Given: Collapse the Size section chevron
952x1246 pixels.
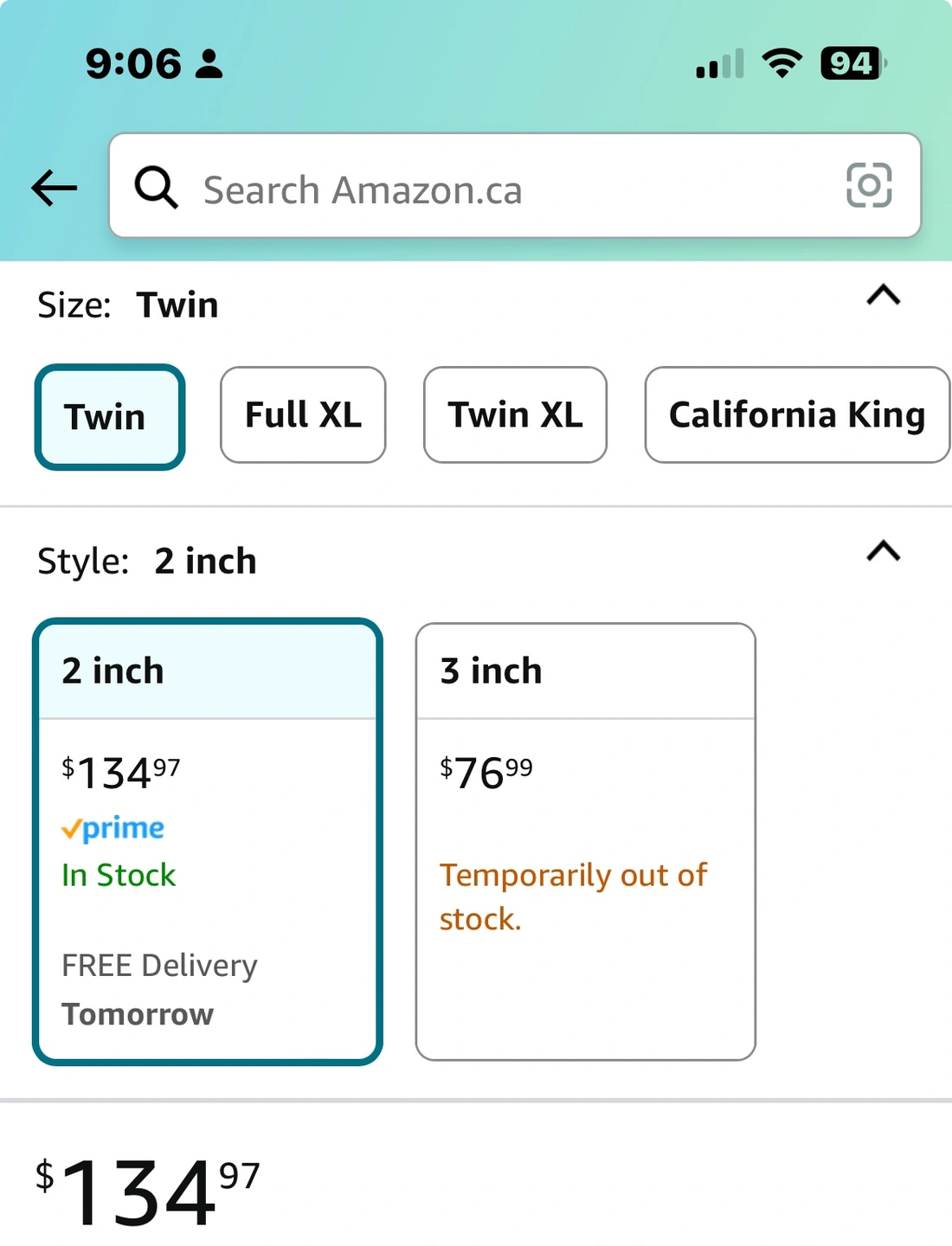Looking at the screenshot, I should [883, 295].
